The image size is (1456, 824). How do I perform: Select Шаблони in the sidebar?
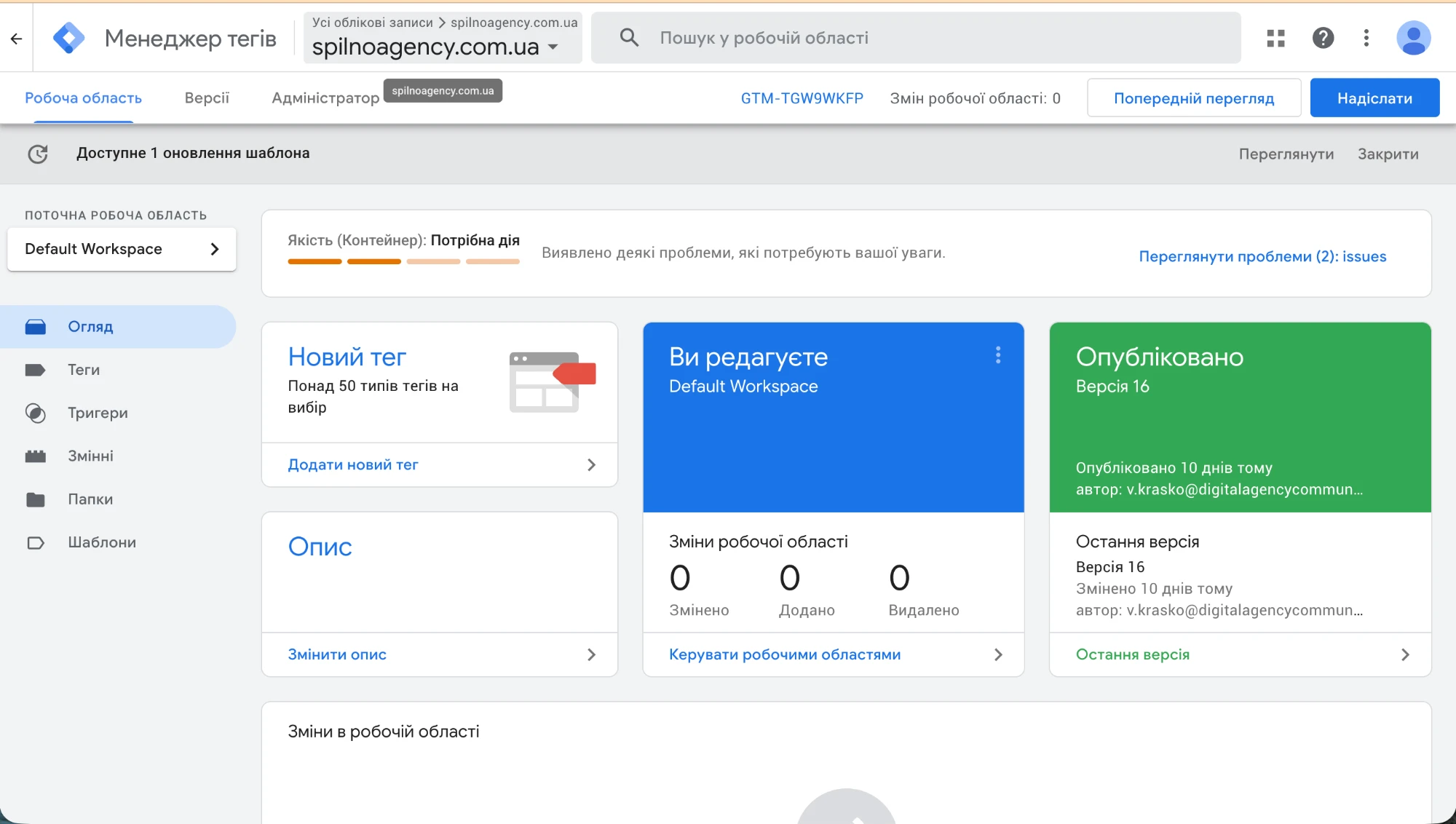[x=118, y=542]
